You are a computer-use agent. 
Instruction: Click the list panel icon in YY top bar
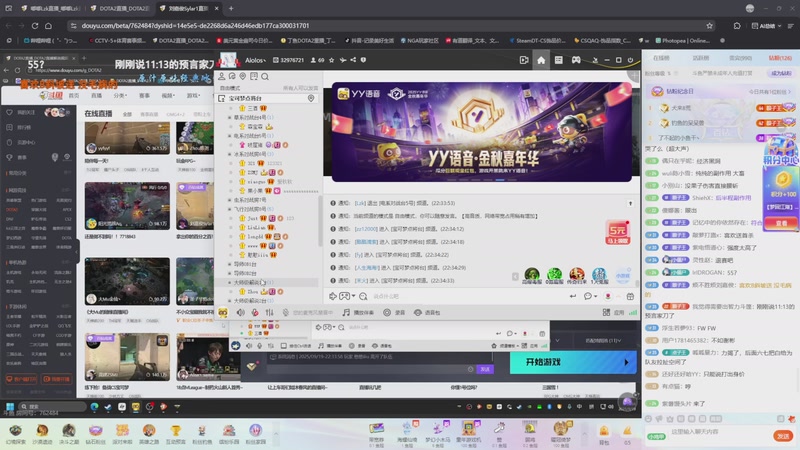point(559,60)
